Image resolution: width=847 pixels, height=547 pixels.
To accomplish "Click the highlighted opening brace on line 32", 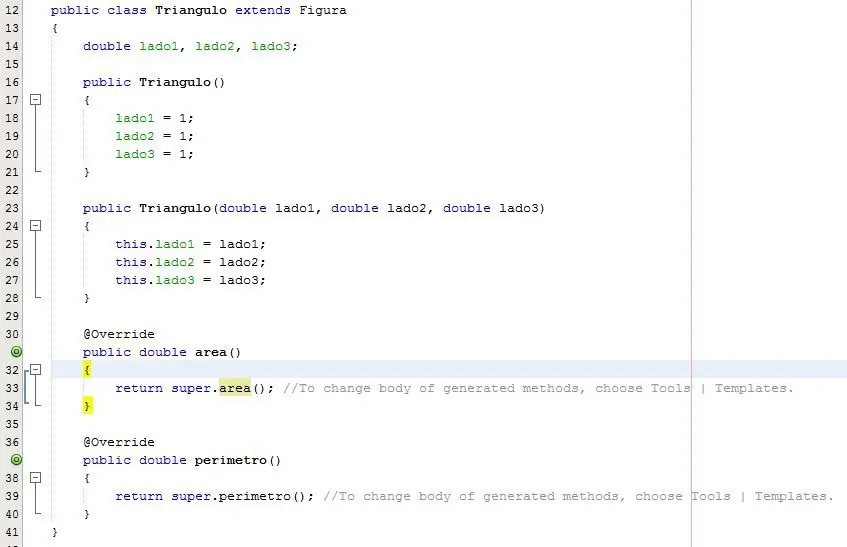I will (x=87, y=370).
